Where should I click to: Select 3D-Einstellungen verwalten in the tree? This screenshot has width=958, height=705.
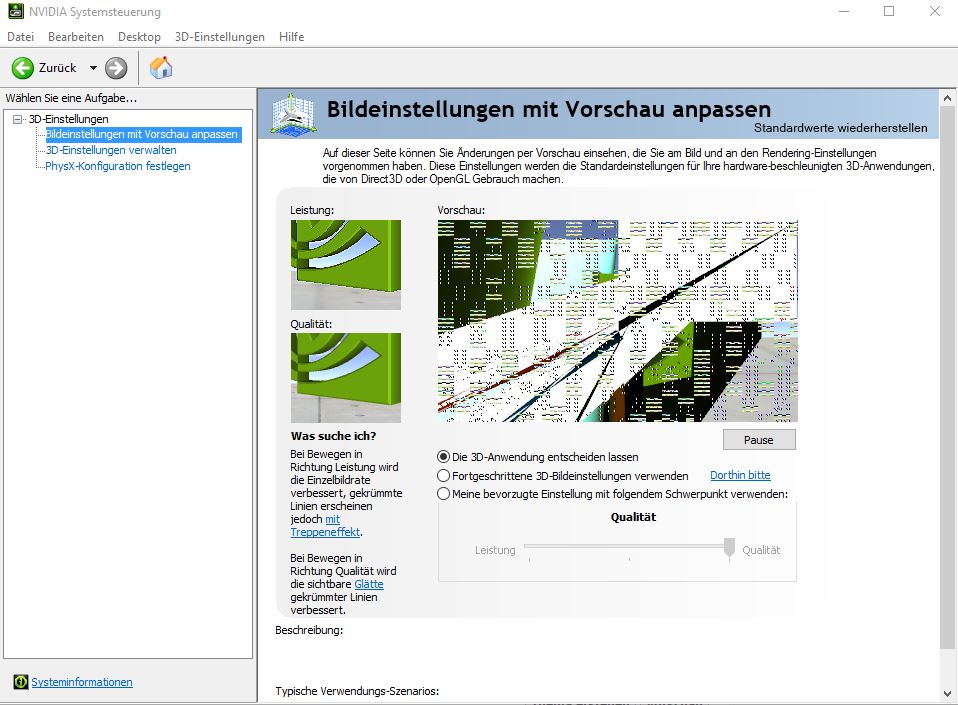tap(111, 150)
